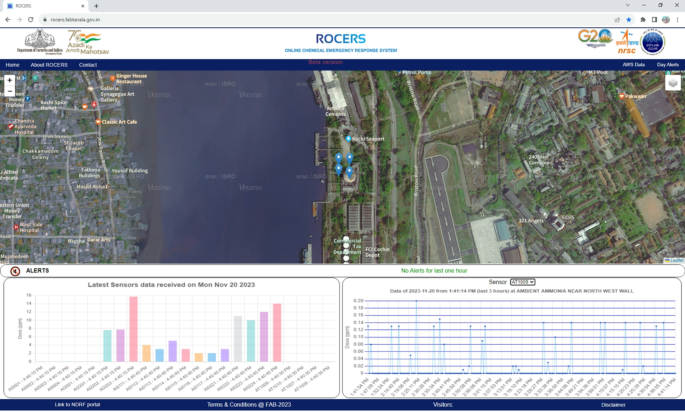Reload the page in browser
The width and height of the screenshot is (685, 412).
pyautogui.click(x=31, y=19)
